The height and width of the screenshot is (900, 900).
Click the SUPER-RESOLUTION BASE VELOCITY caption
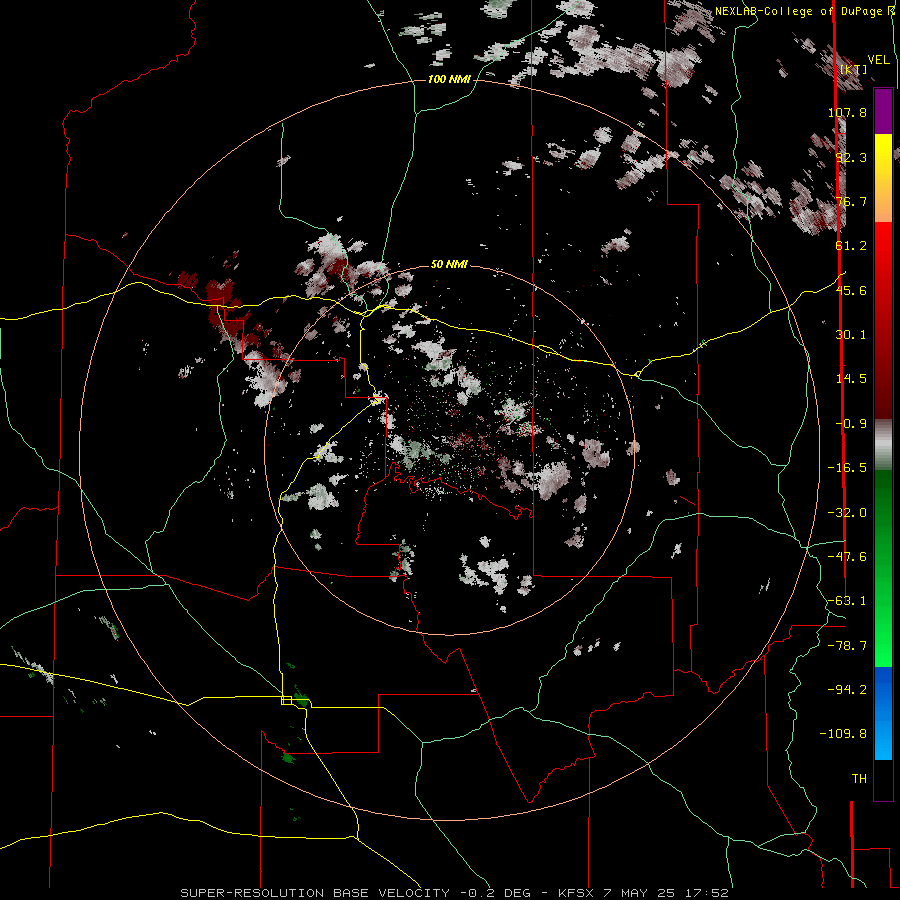coord(315,893)
